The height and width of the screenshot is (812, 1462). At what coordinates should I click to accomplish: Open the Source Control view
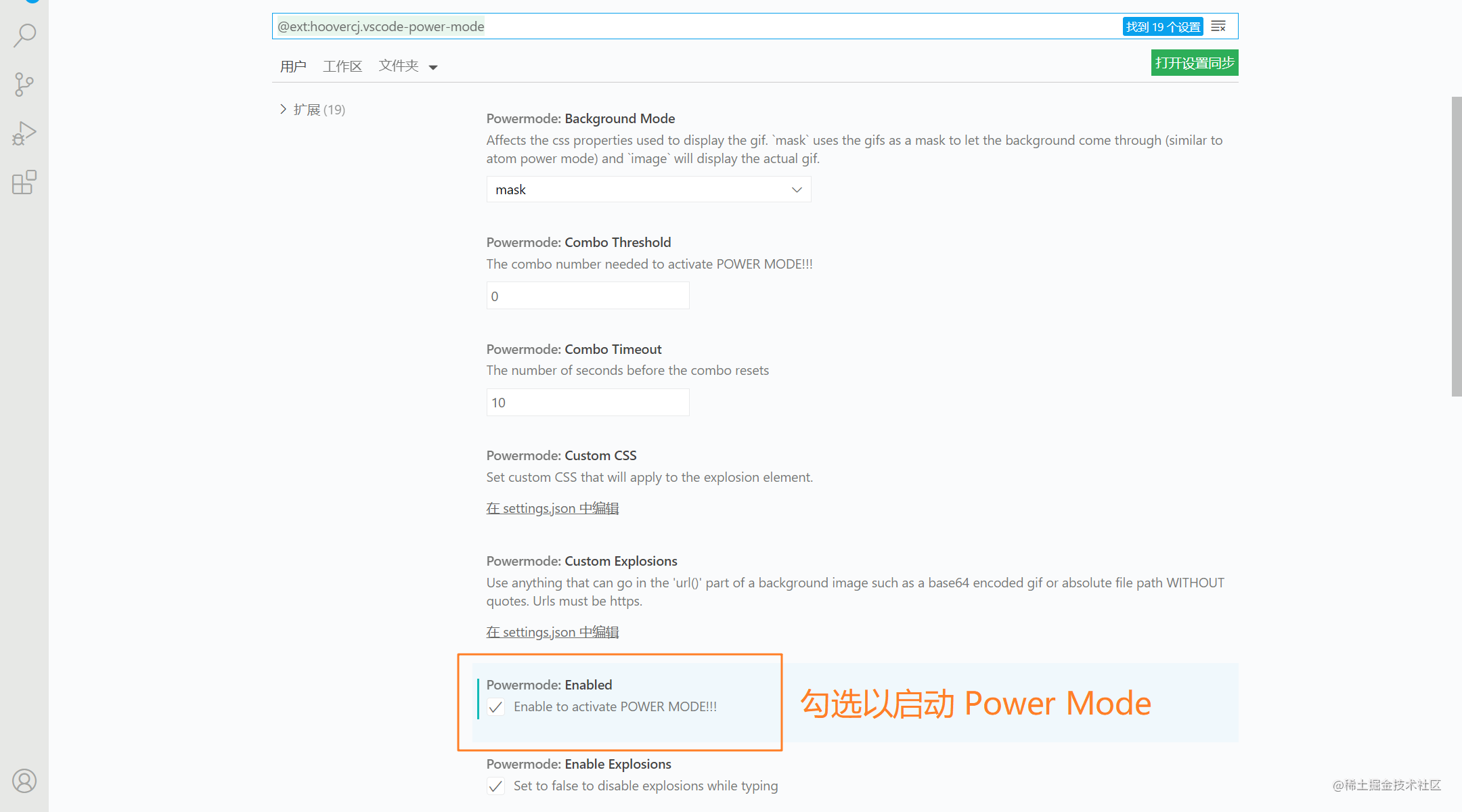pyautogui.click(x=24, y=84)
